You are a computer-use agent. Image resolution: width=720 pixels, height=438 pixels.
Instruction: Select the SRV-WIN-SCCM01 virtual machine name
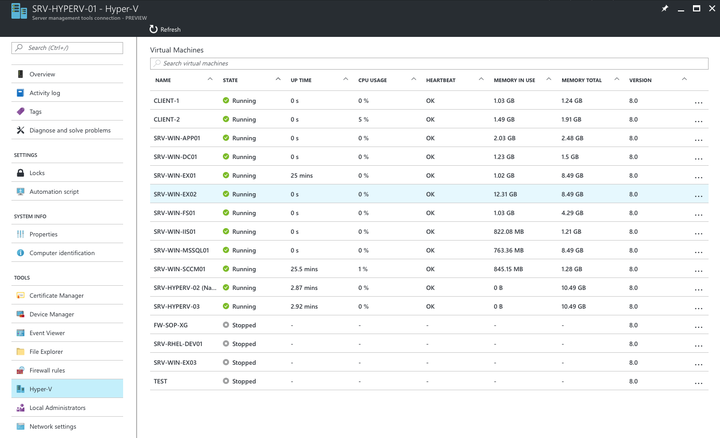180,269
